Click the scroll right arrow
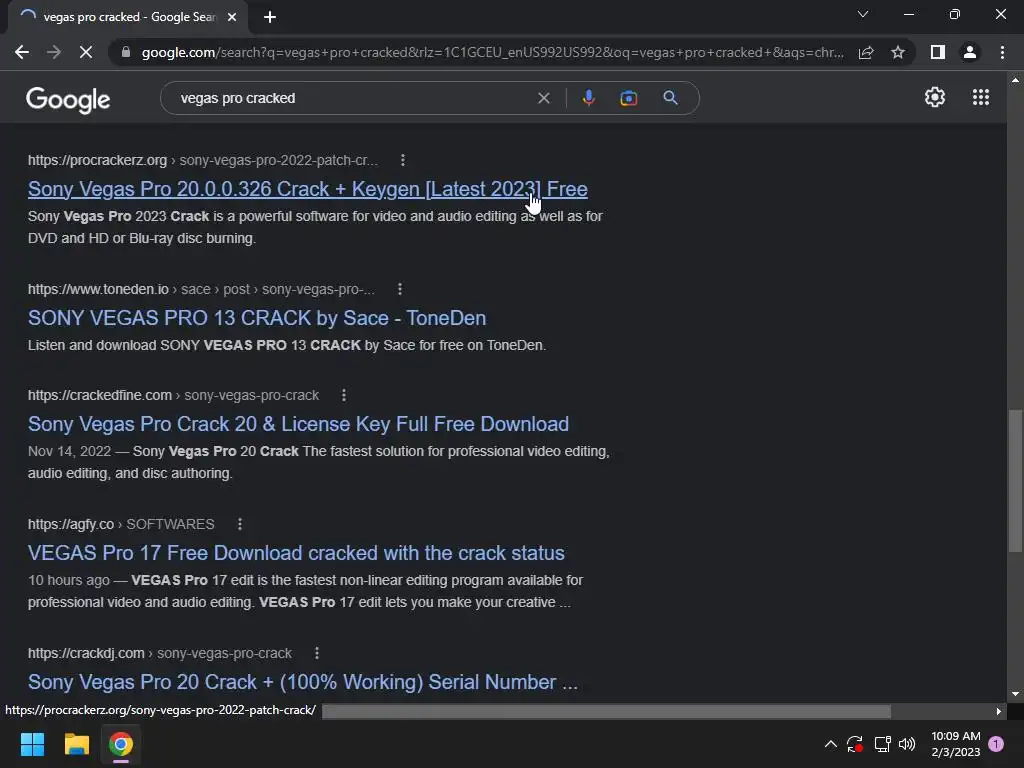The width and height of the screenshot is (1024, 768). tap(999, 711)
